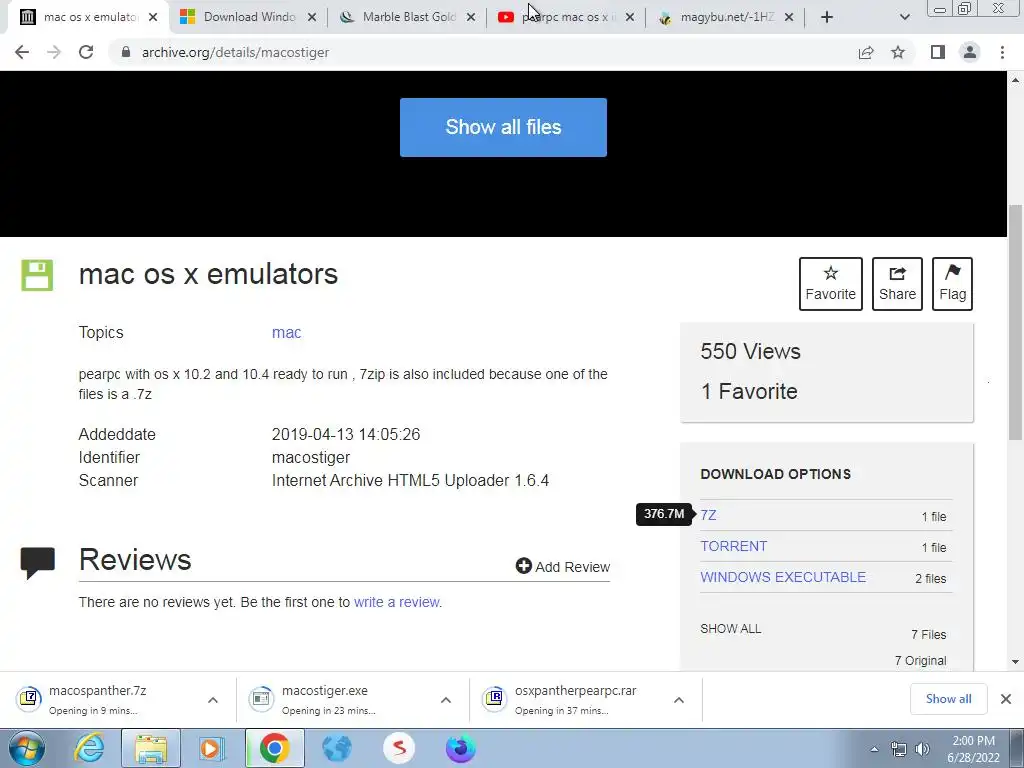Image resolution: width=1024 pixels, height=768 pixels.
Task: Open WINDOWS EXECUTABLE download option
Action: click(x=783, y=577)
